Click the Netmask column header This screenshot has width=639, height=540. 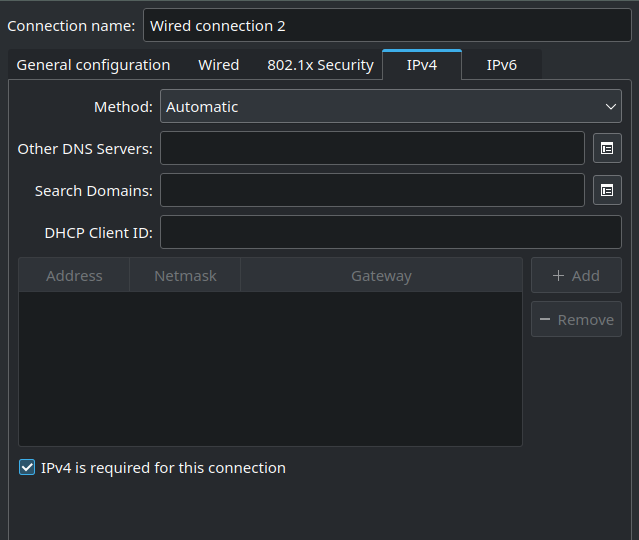click(x=185, y=276)
